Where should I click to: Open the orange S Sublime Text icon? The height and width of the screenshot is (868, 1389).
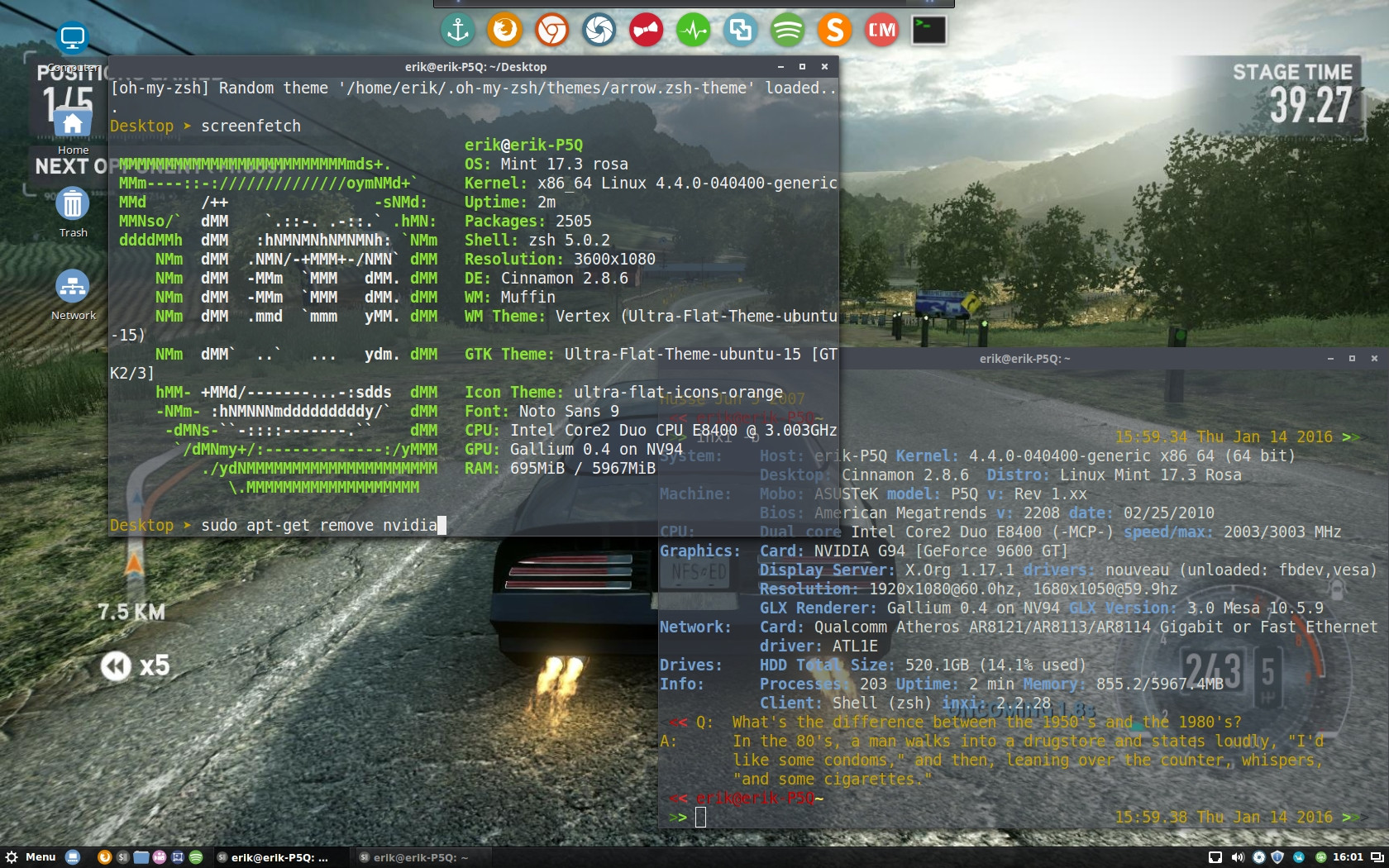click(835, 31)
